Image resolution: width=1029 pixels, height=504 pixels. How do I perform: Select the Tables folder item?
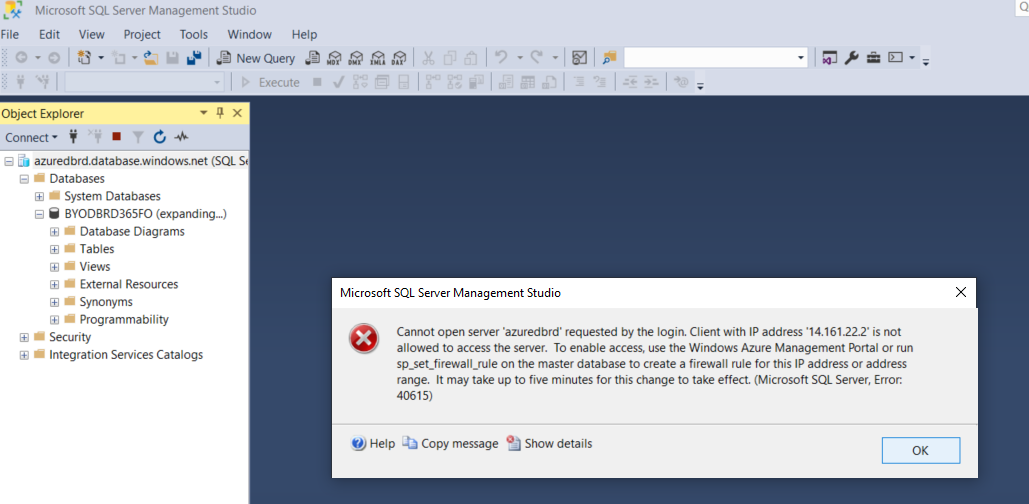[x=97, y=249]
